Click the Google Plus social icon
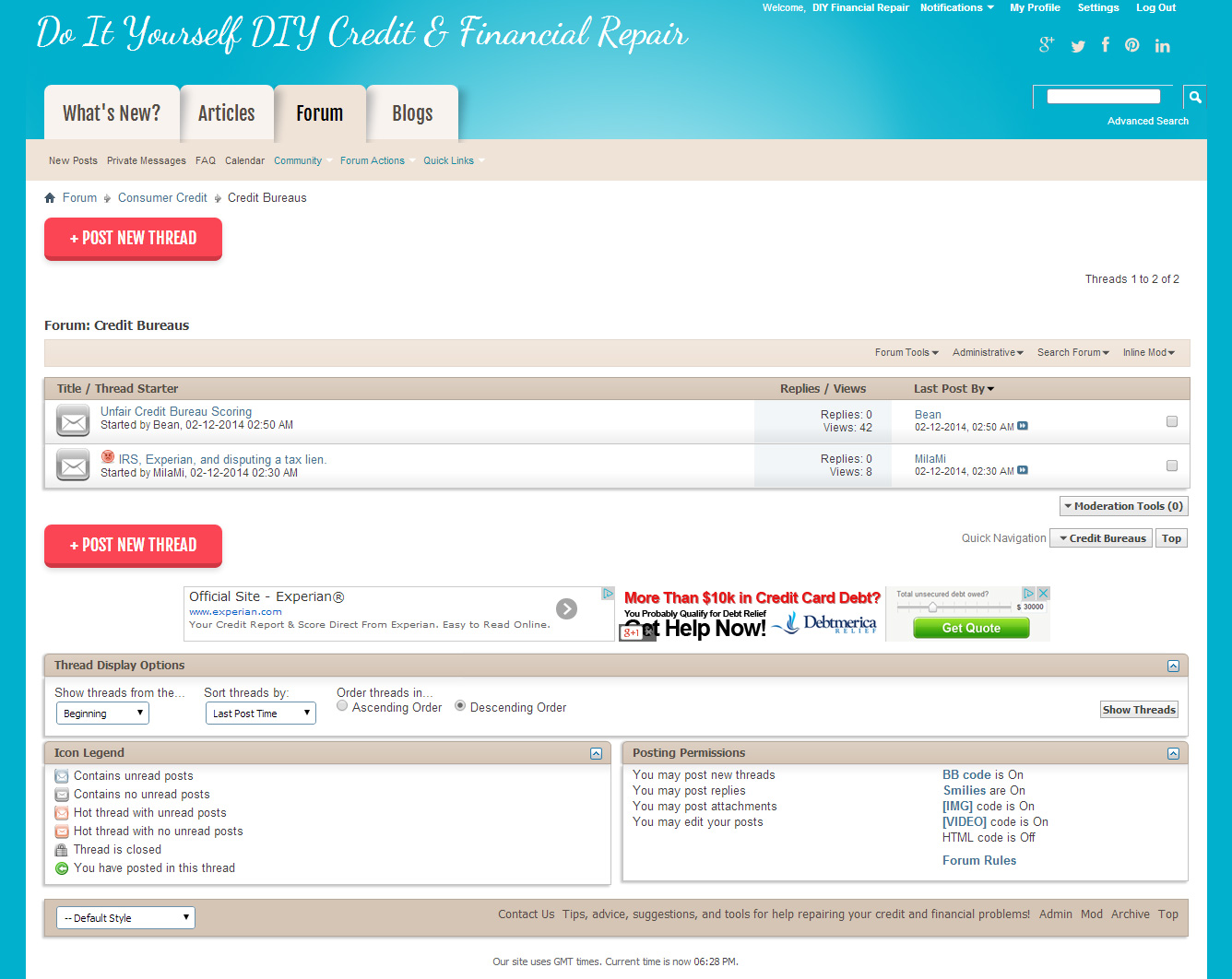Screen dimensions: 1232x979 point(1046,44)
